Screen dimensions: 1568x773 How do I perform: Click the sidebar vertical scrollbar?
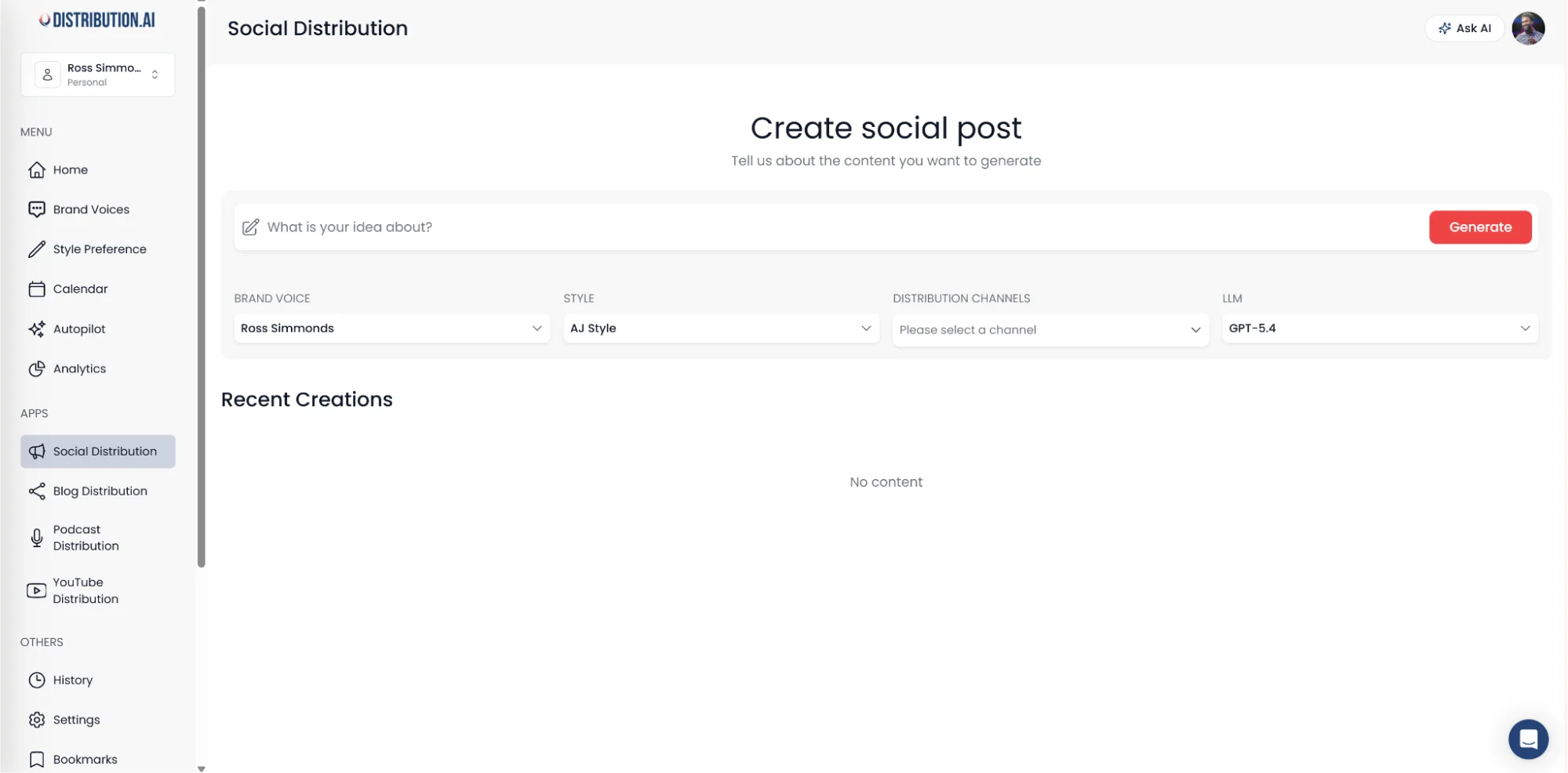[201, 286]
